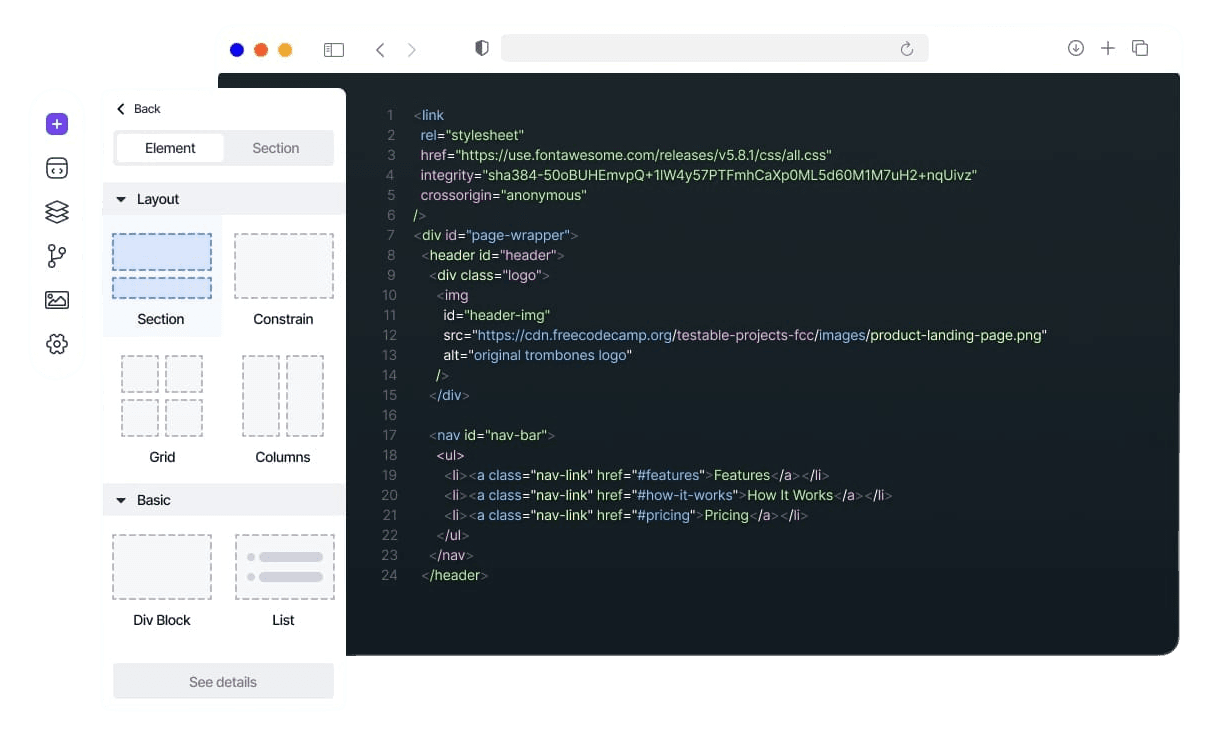Viewport: 1232px width, 755px height.
Task: Toggle the browser sidebar icon
Action: 333,48
